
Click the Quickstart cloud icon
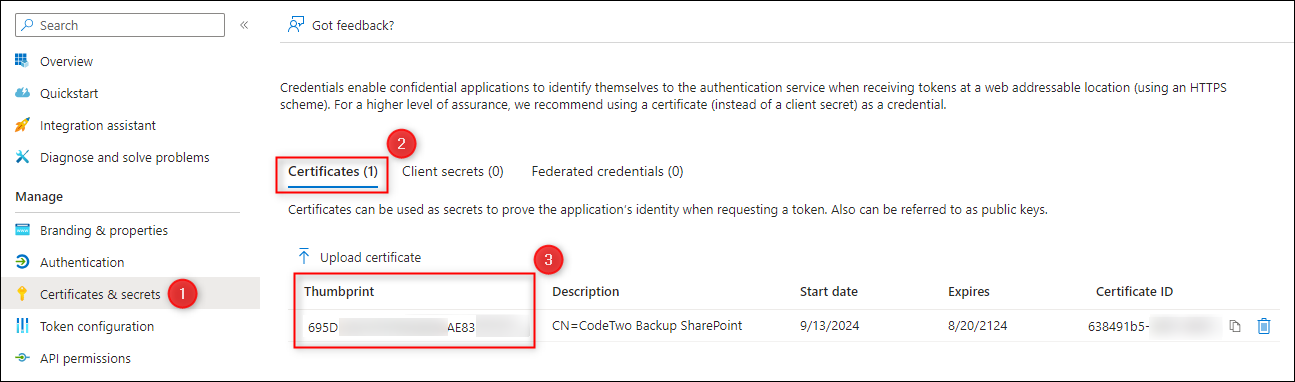tap(23, 93)
